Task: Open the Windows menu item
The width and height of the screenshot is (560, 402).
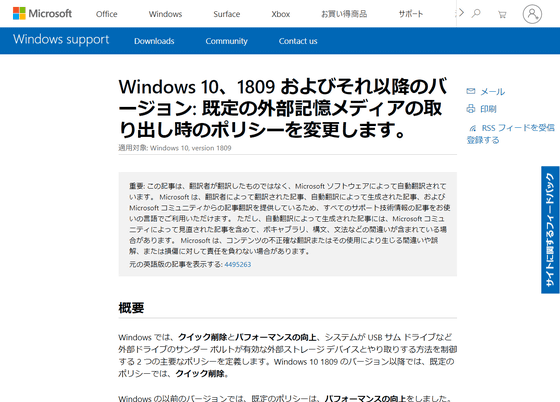Action: pos(165,14)
